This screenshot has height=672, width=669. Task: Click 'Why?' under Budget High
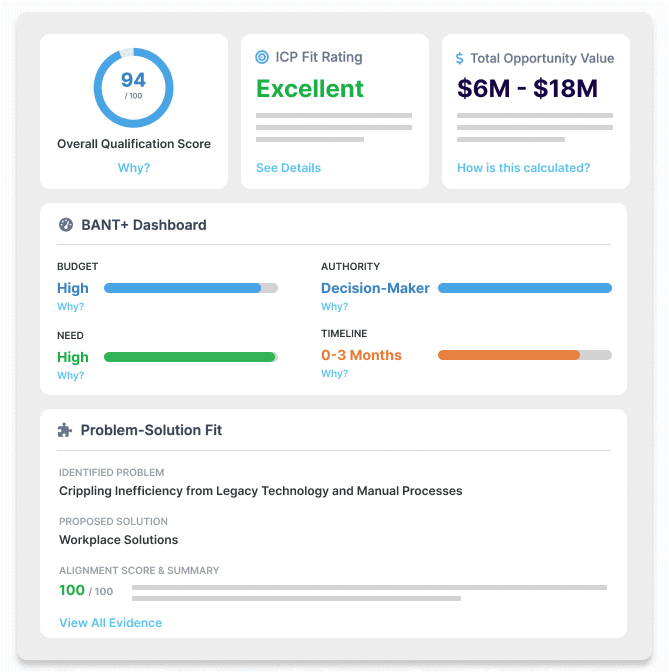70,307
